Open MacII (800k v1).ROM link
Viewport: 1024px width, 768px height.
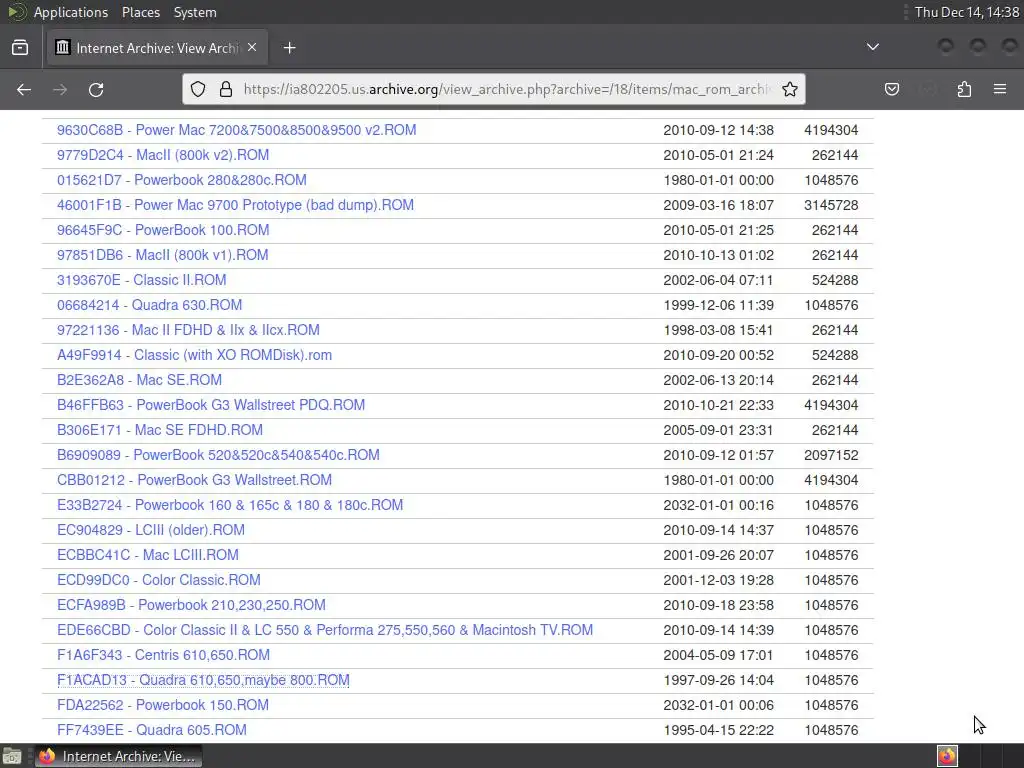163,255
